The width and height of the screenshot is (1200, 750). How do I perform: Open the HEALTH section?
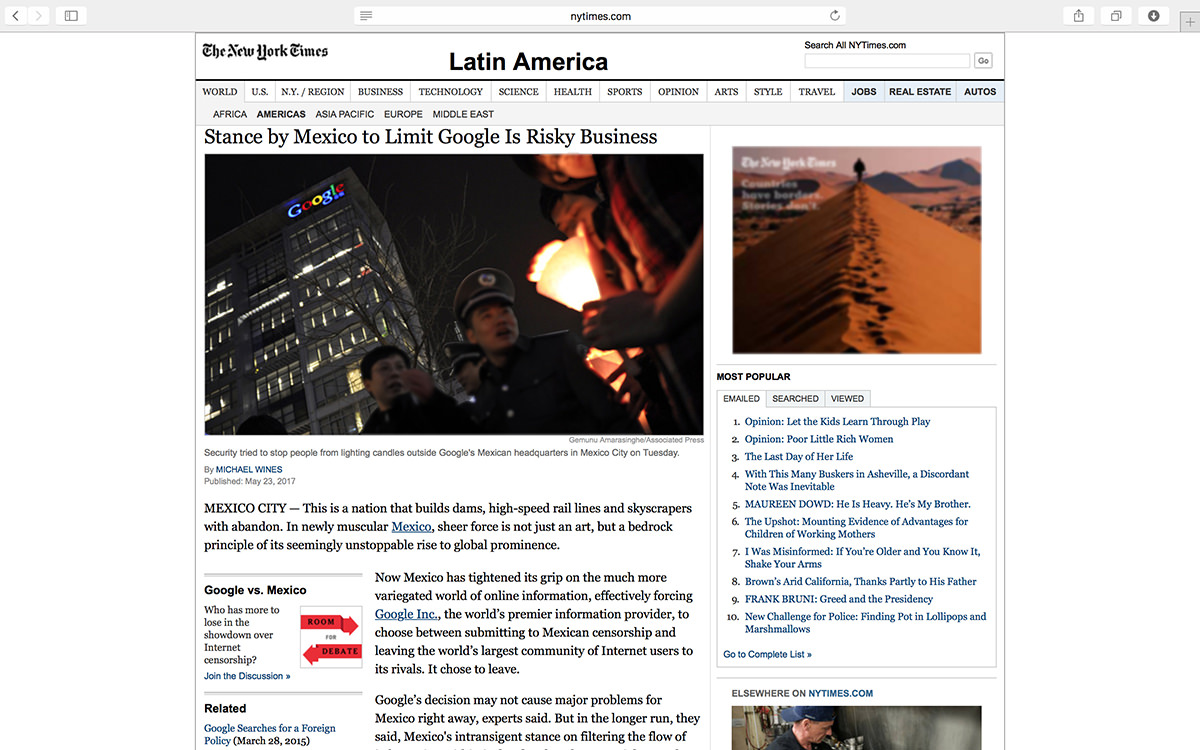[x=573, y=92]
